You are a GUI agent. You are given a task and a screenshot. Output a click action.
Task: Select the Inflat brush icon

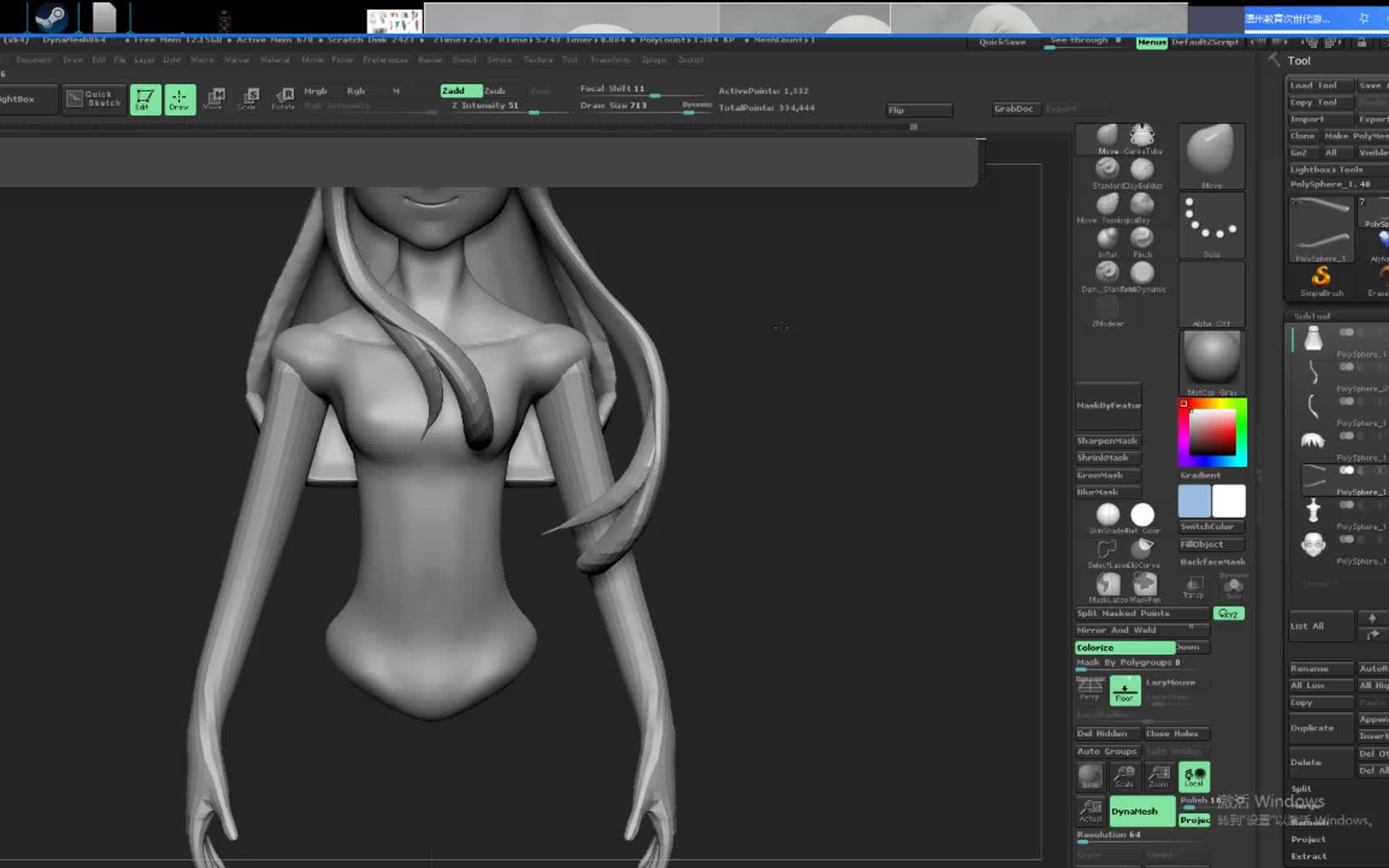pos(1107,239)
